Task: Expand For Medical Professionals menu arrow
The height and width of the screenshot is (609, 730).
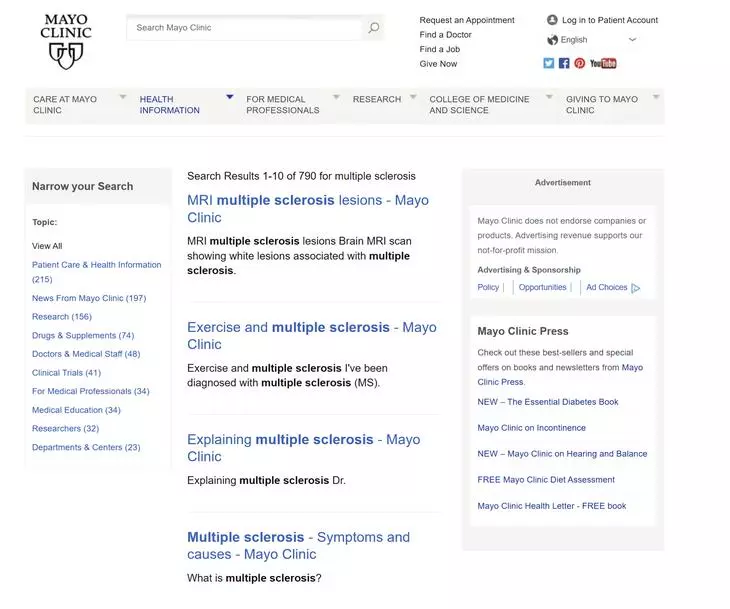Action: pos(336,97)
